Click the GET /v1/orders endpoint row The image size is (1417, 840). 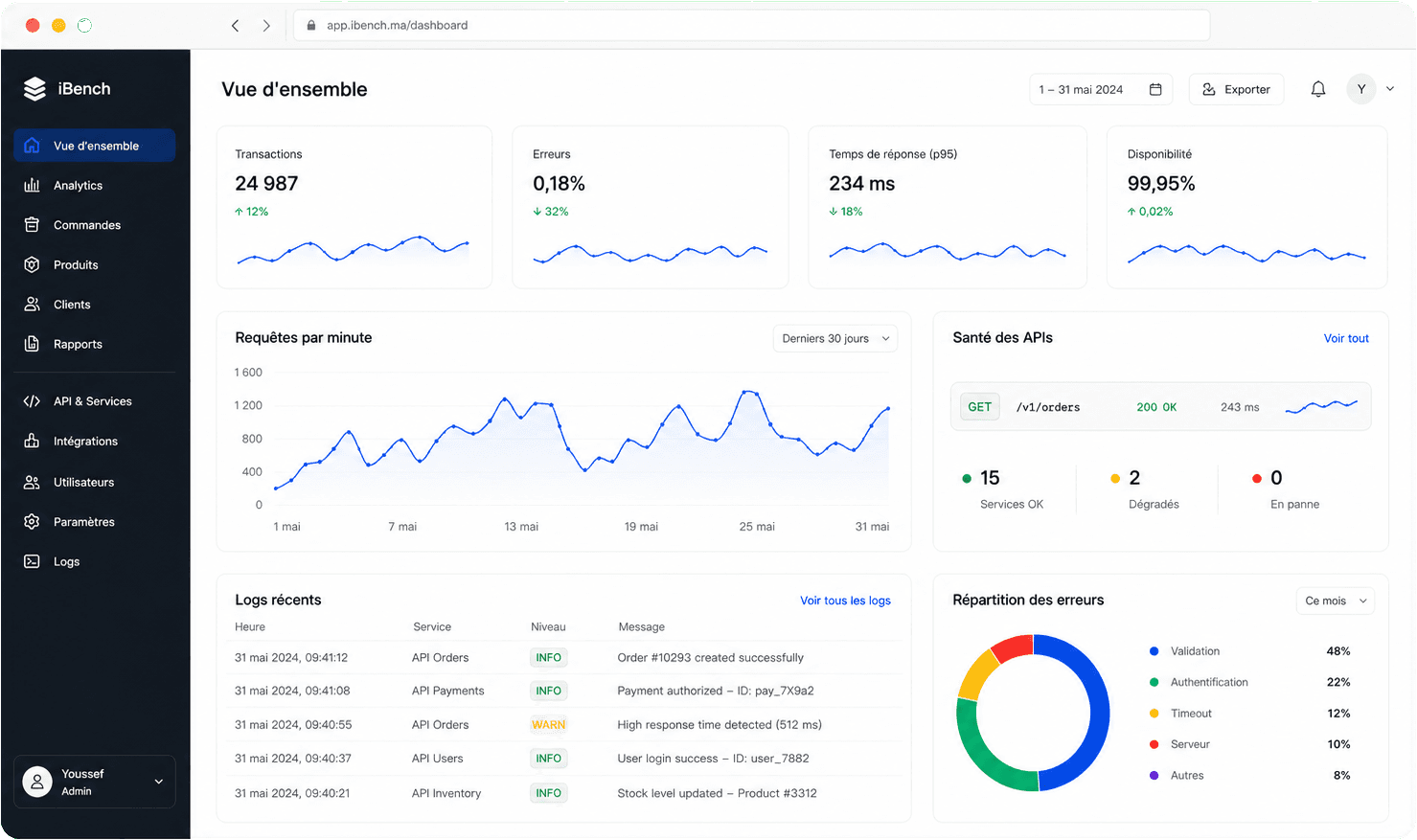1160,407
